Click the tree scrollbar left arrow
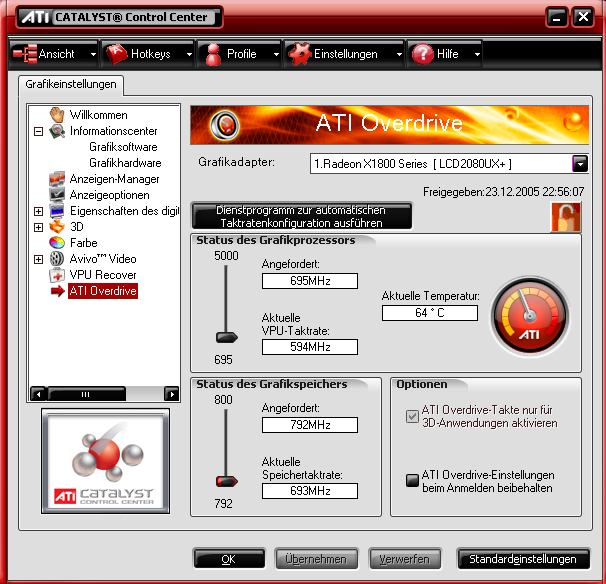The width and height of the screenshot is (606, 584). 38,394
